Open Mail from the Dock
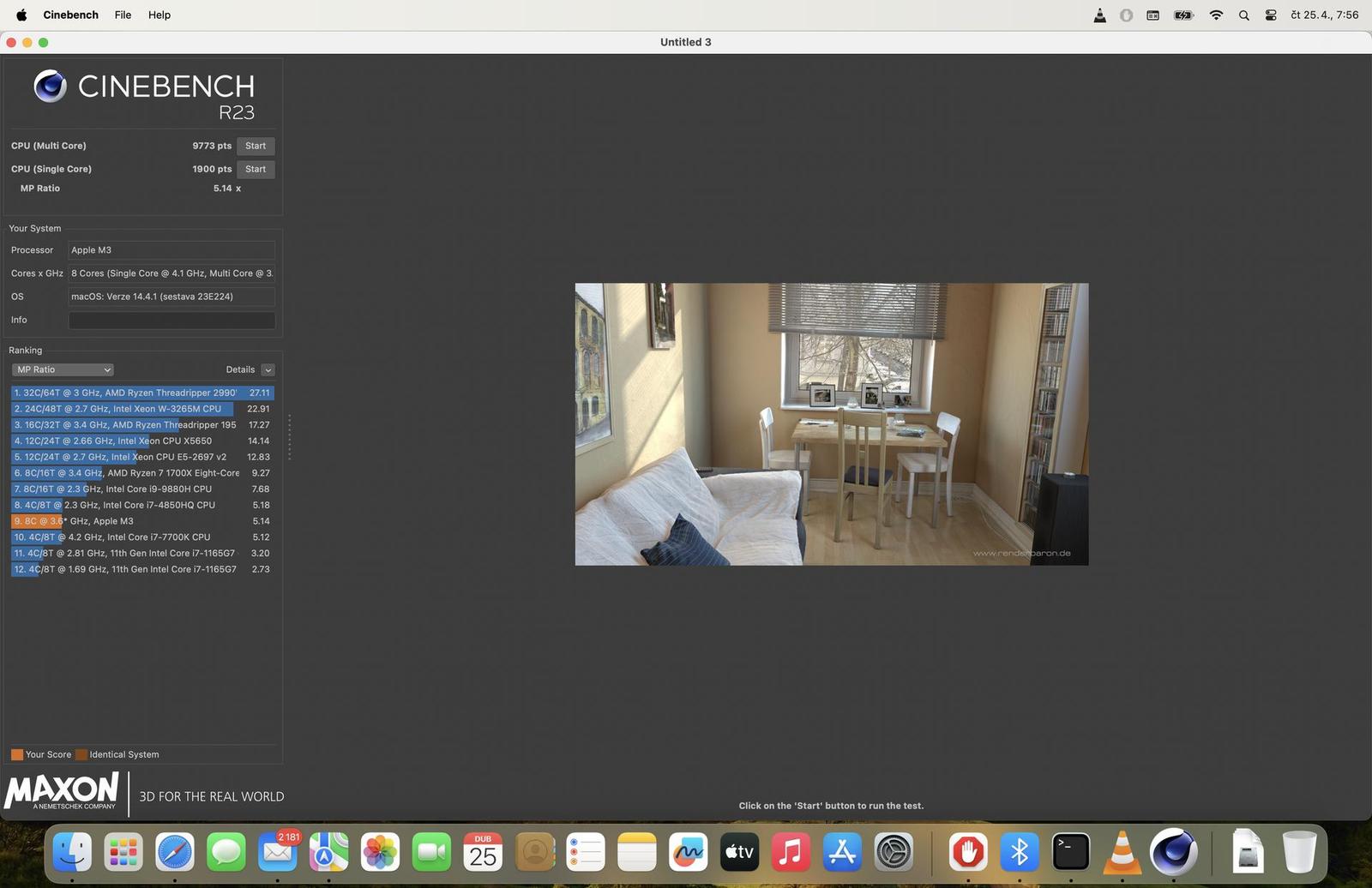 (278, 852)
